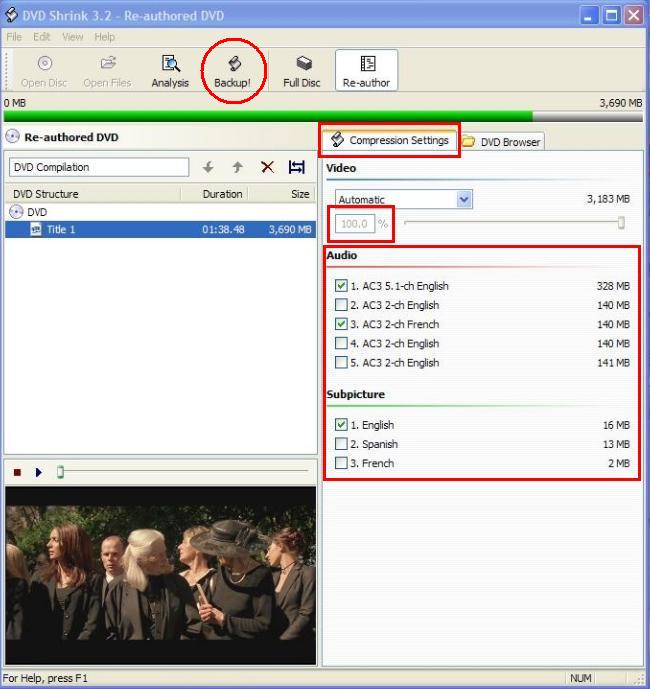This screenshot has height=689, width=650.
Task: Uncheck English subpicture
Action: click(x=341, y=424)
